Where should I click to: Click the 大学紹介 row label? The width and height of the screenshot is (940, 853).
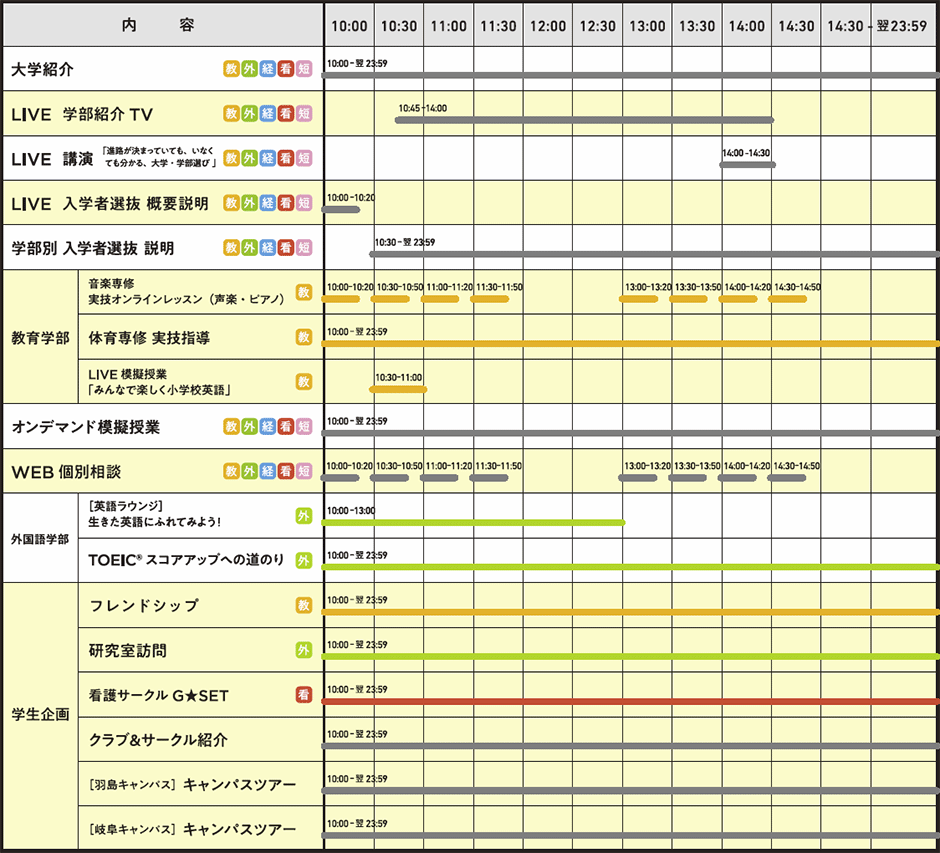(43, 70)
